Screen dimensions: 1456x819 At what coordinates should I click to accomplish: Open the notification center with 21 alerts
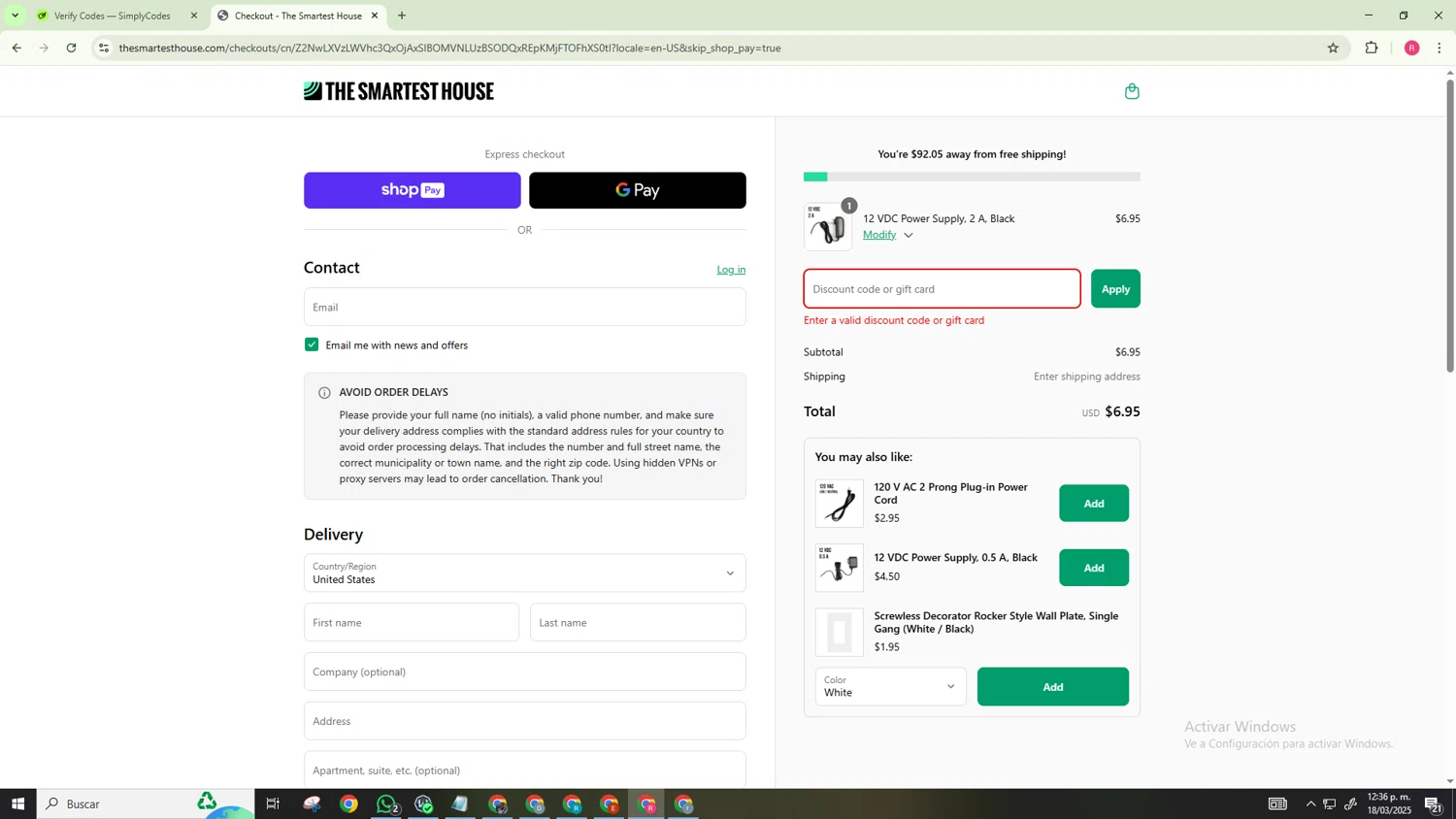[1434, 803]
